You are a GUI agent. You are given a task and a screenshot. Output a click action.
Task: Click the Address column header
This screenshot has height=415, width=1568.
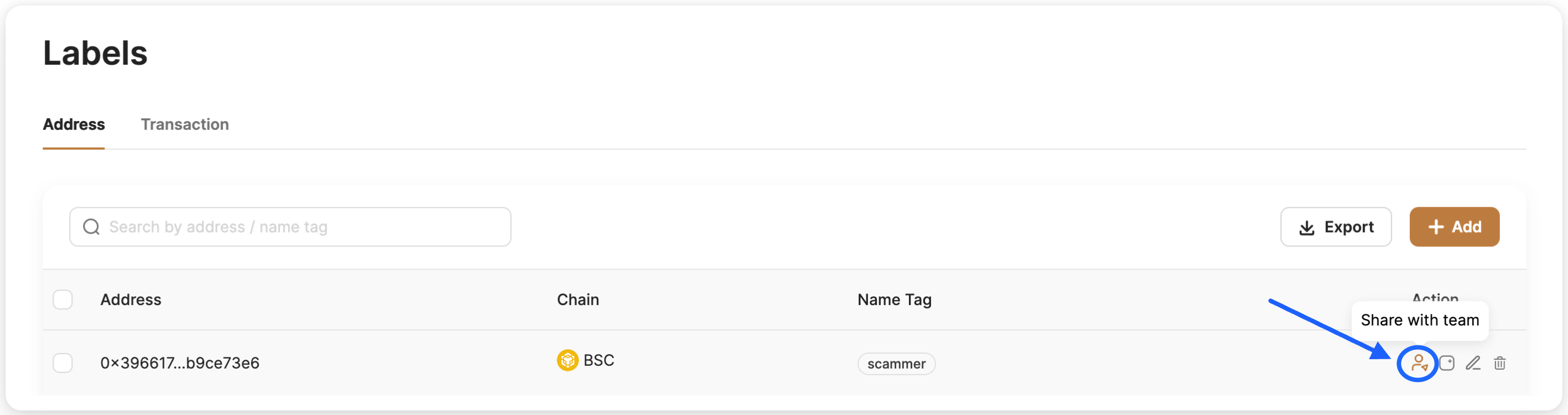(131, 300)
